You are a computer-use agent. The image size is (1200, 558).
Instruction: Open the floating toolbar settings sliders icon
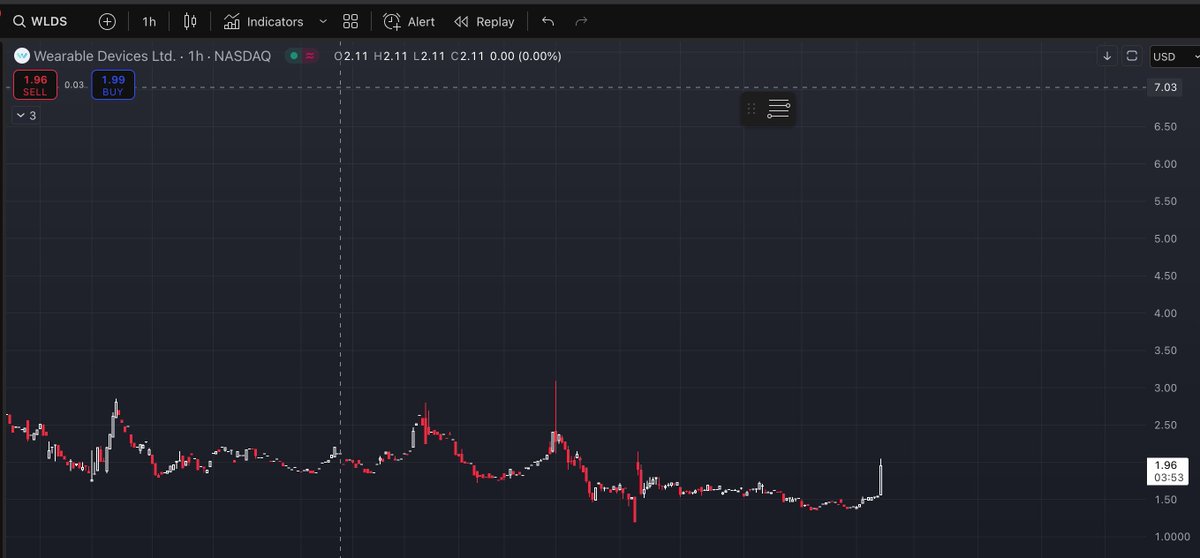point(779,109)
